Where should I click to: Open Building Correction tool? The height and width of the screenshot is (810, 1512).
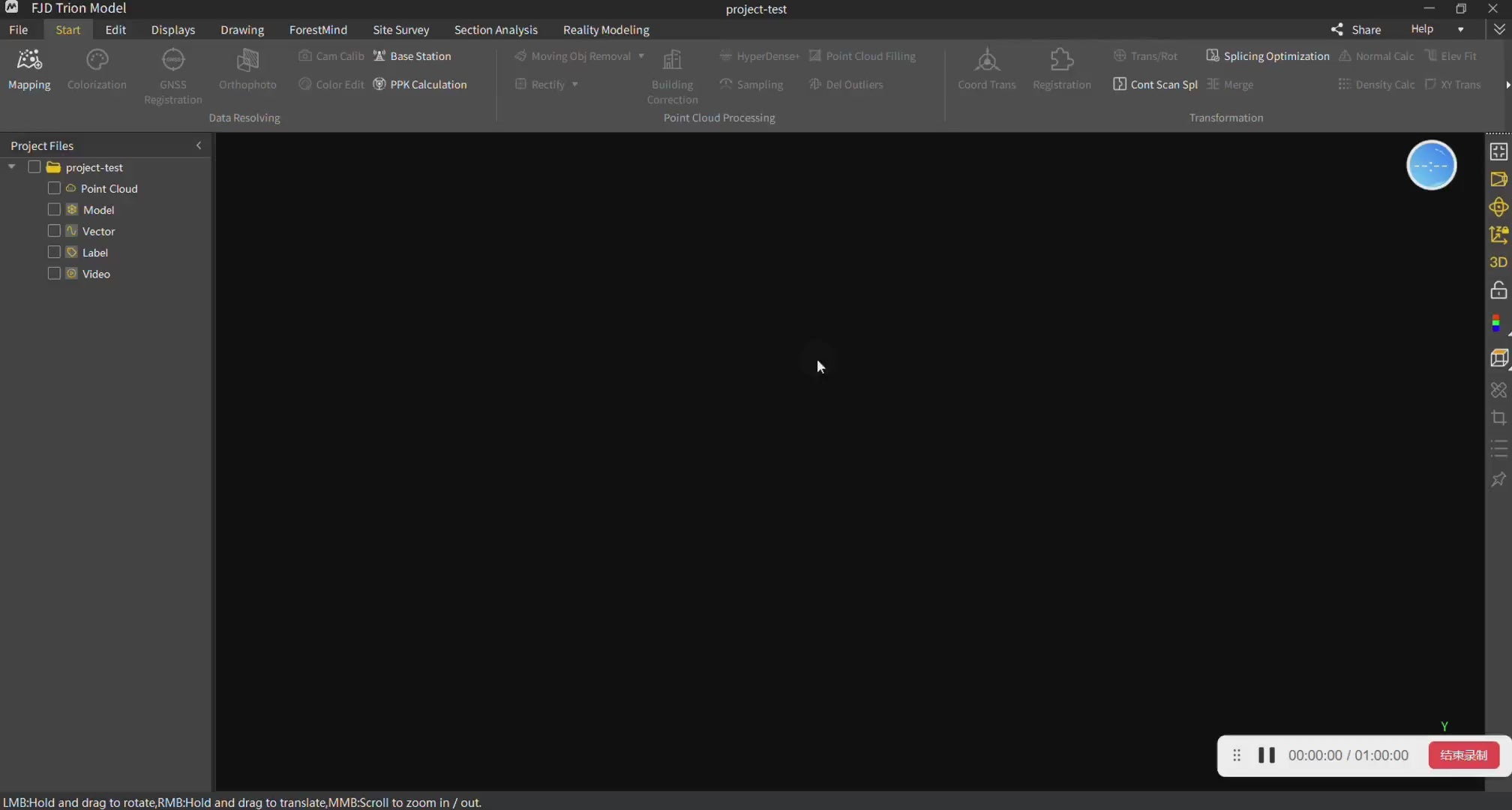tap(672, 76)
